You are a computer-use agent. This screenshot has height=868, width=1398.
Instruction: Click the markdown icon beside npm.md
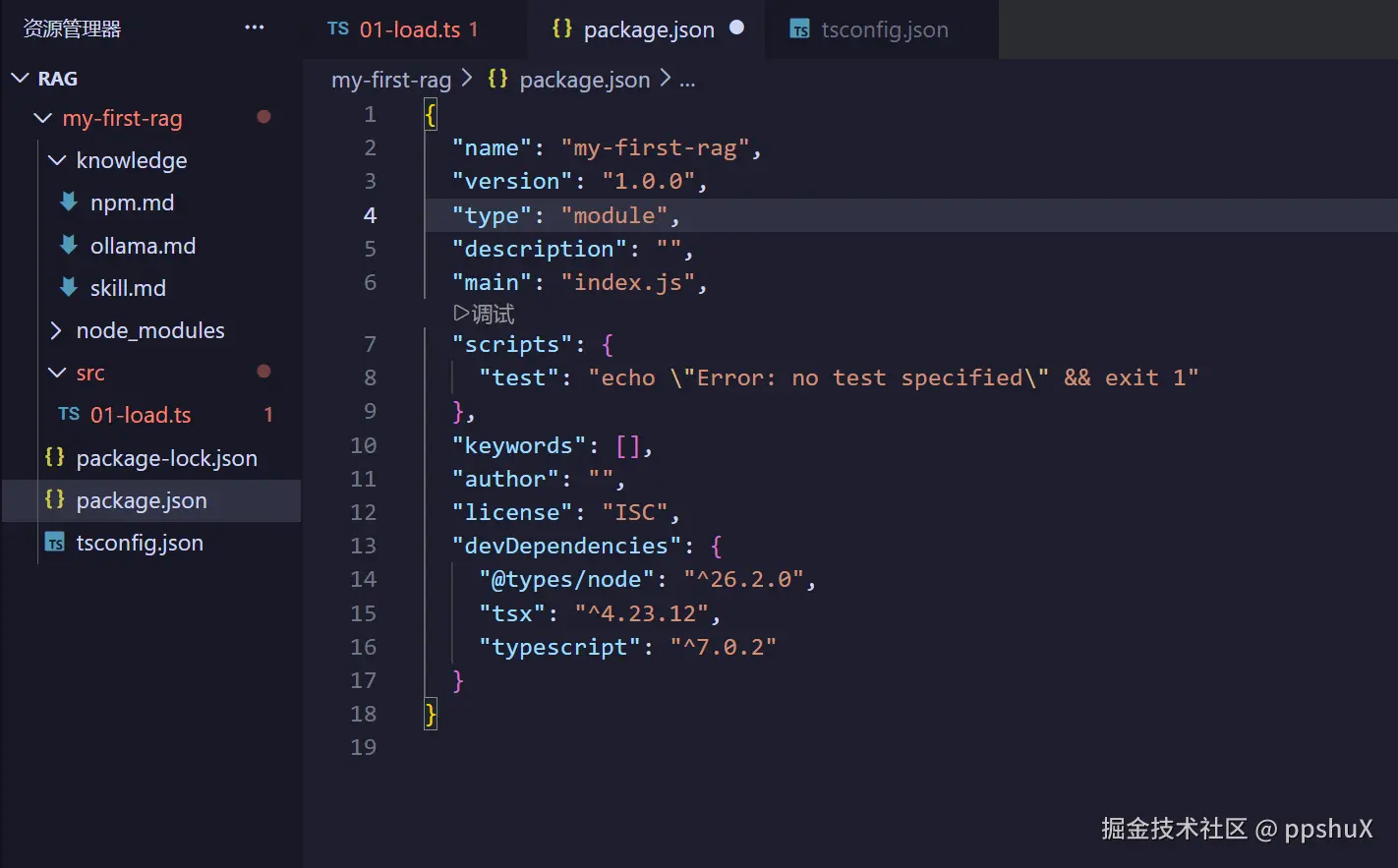69,203
